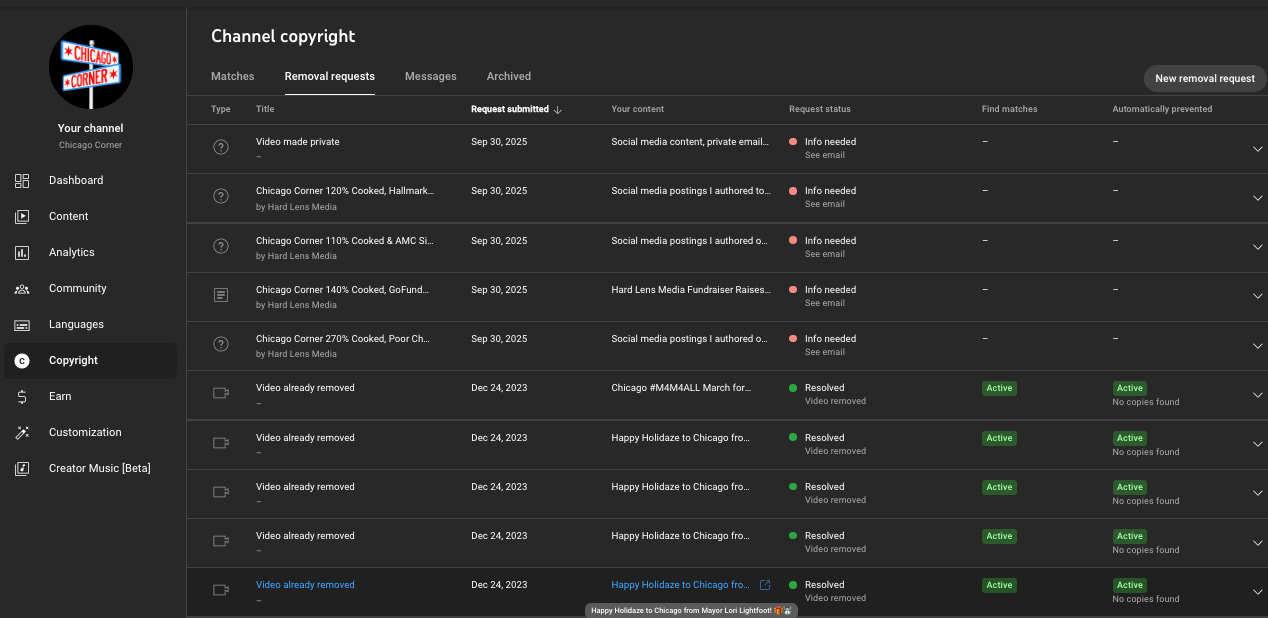
Task: Click the Type column header
Action: pos(221,110)
